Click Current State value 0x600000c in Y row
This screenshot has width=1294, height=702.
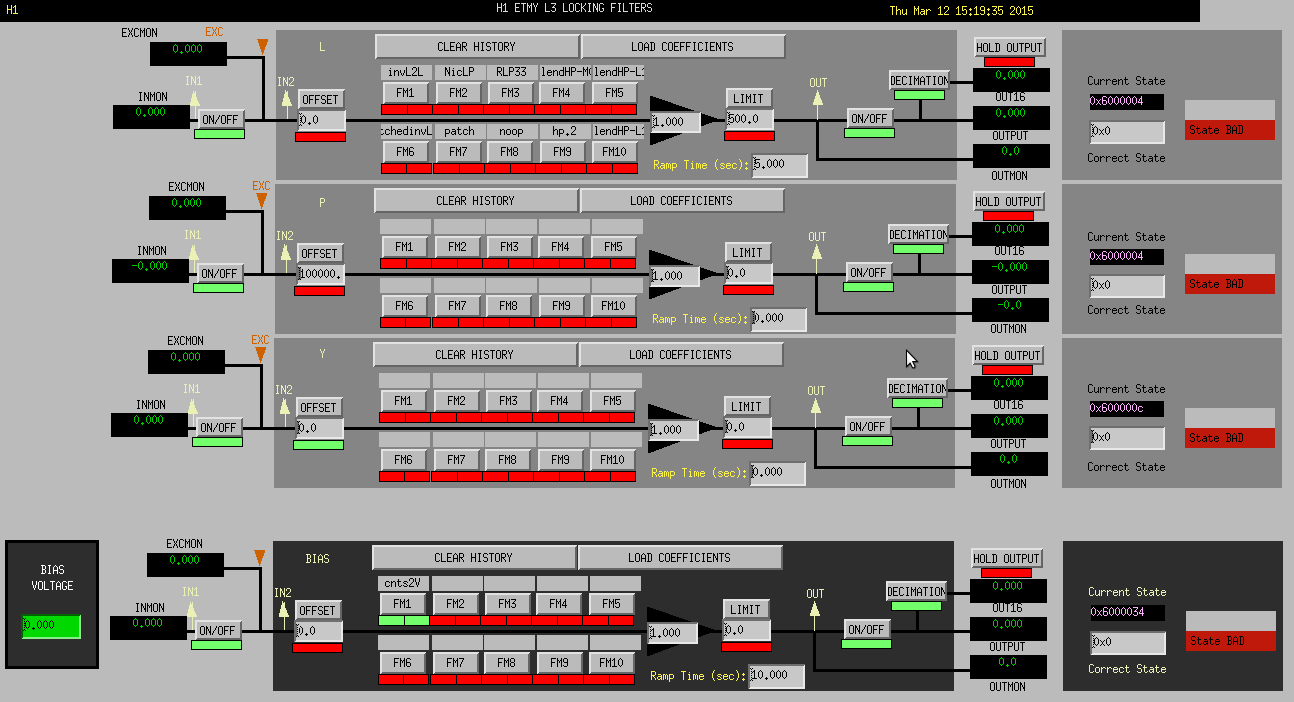point(1127,408)
